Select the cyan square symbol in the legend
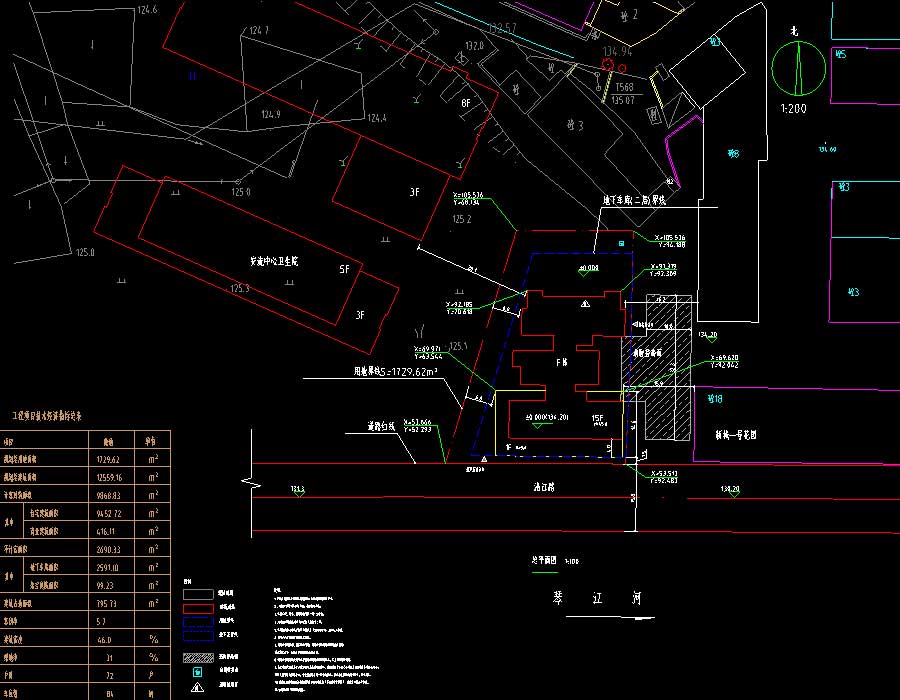Viewport: 900px width, 700px height. point(197,671)
